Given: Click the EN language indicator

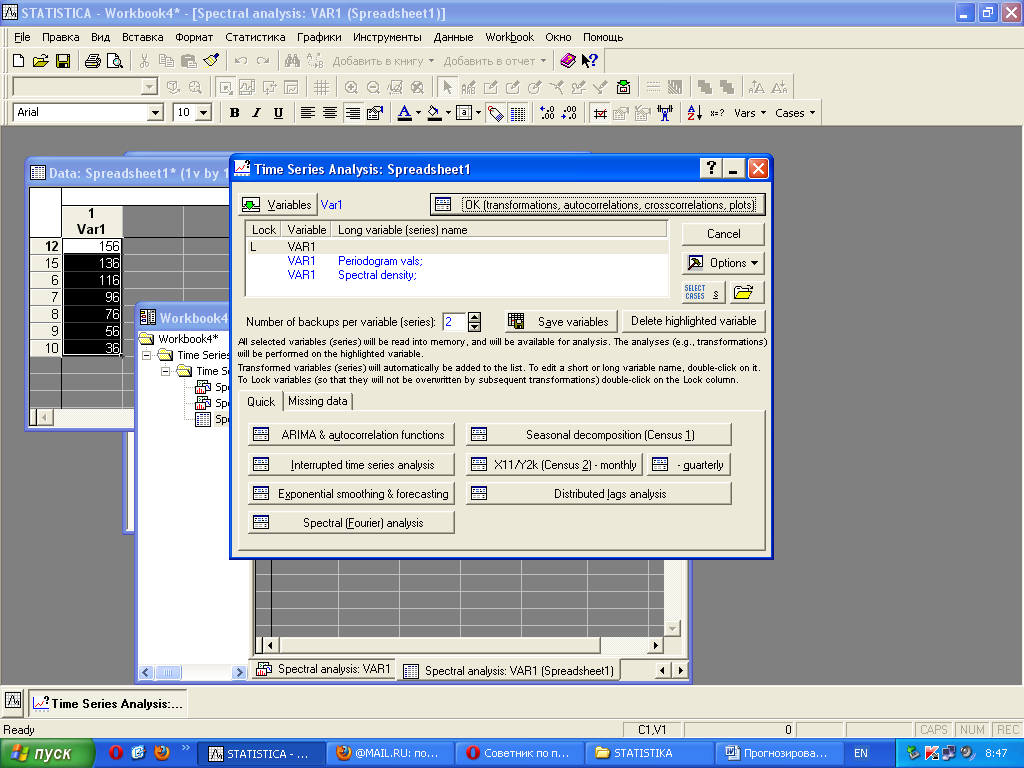Looking at the screenshot, I should tap(861, 753).
